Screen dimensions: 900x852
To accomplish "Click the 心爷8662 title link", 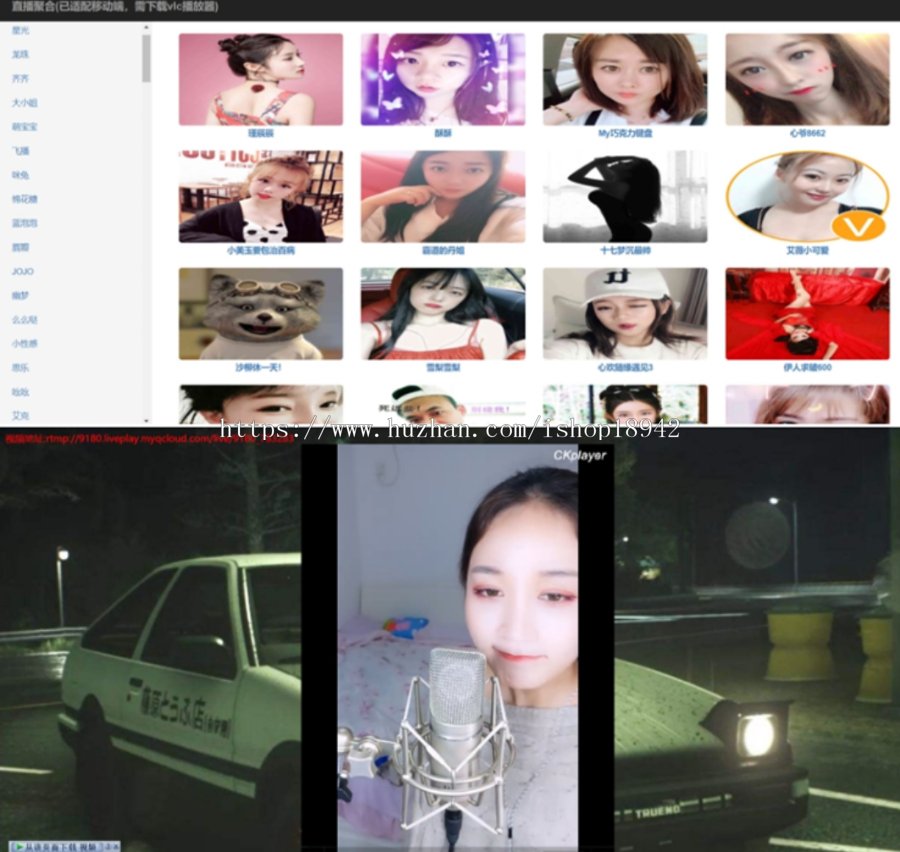I will pyautogui.click(x=807, y=133).
